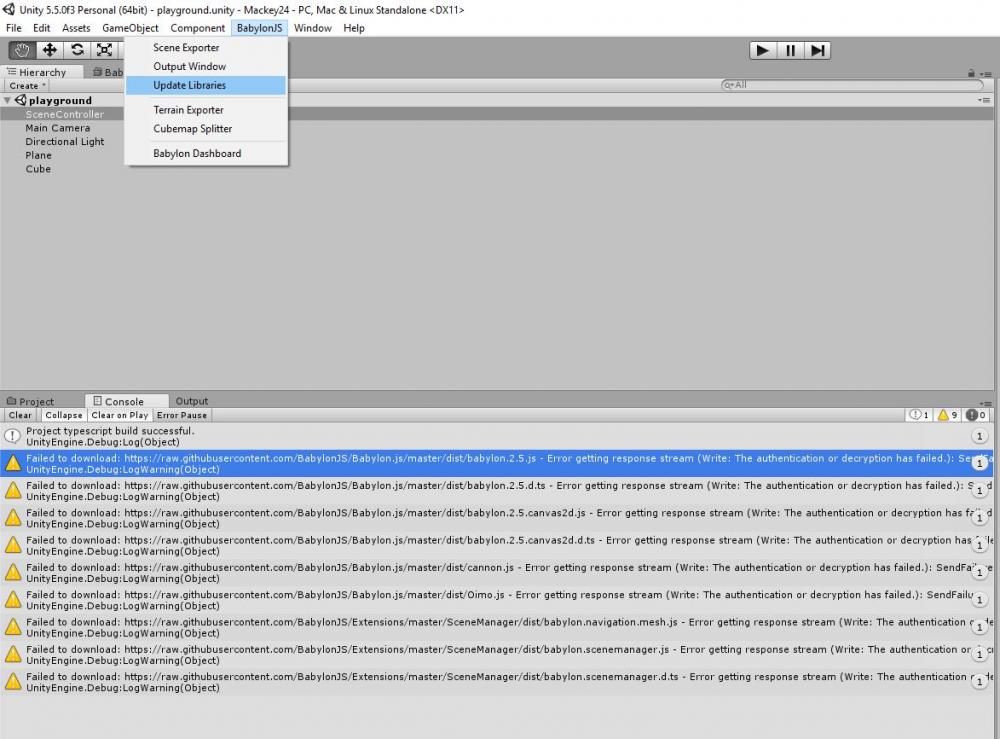Open the Component menu

197,28
